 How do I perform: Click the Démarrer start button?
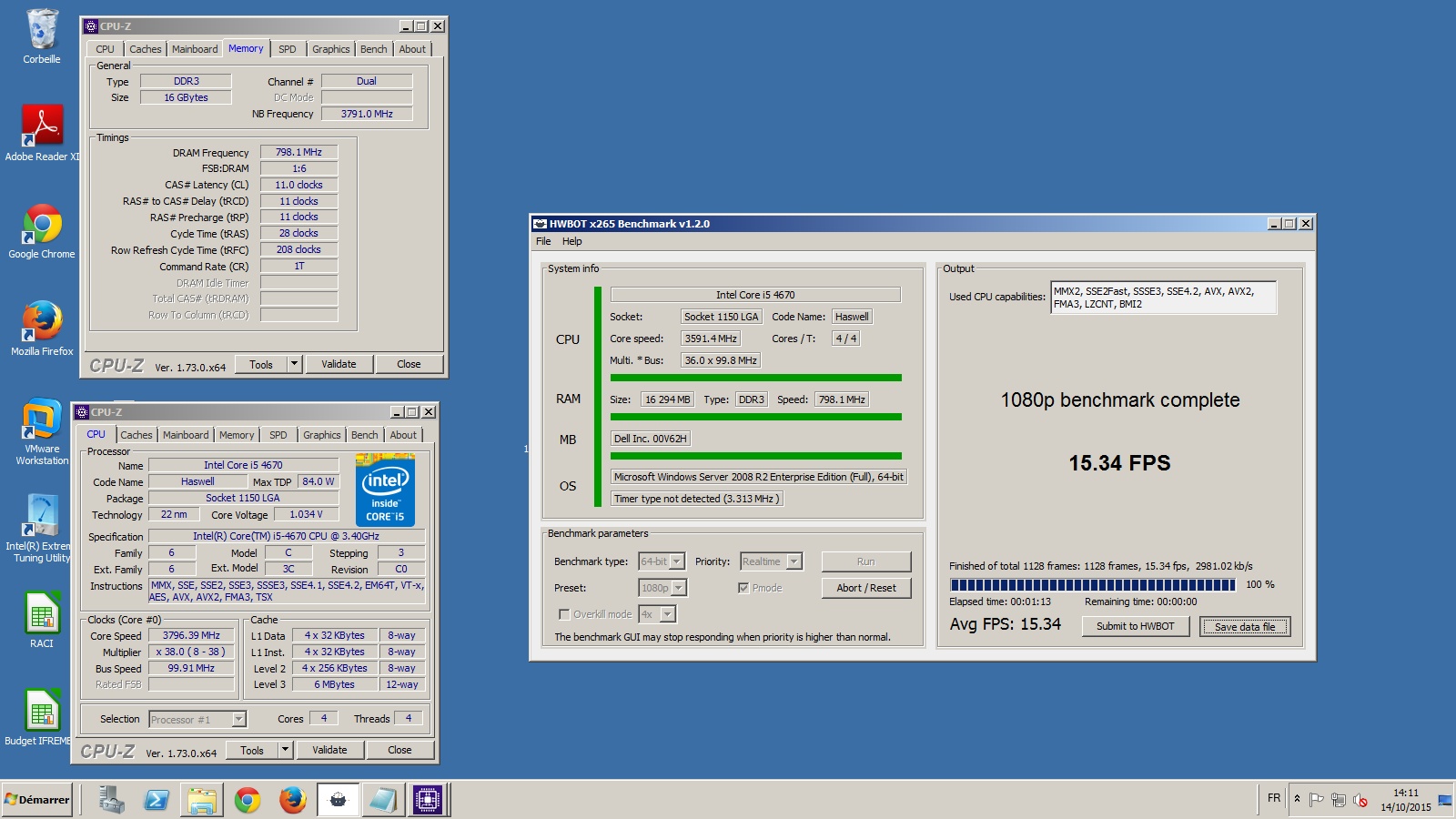(37, 800)
